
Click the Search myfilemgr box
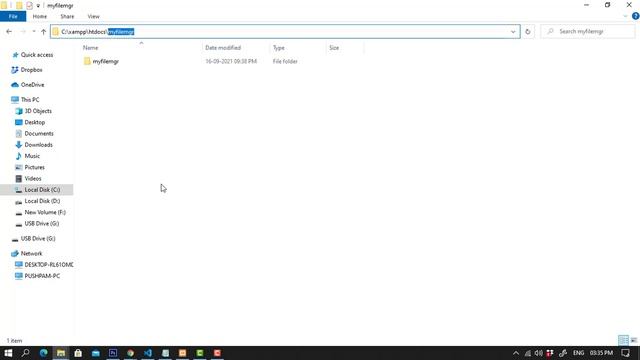[x=588, y=31]
